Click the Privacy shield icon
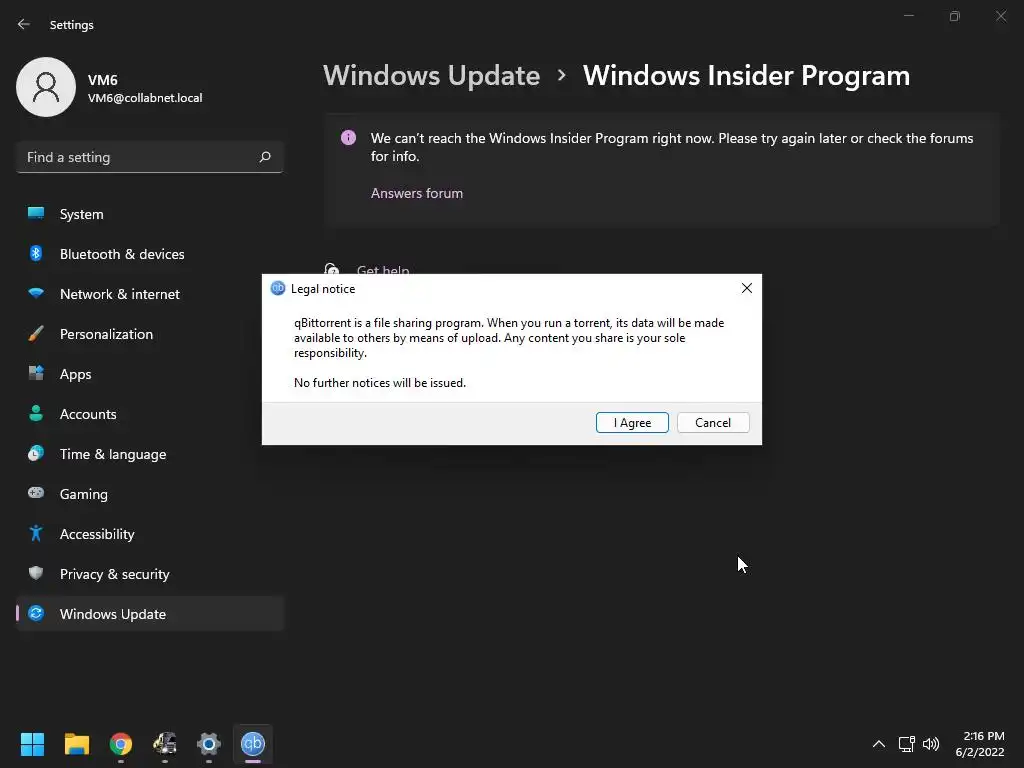 (36, 573)
